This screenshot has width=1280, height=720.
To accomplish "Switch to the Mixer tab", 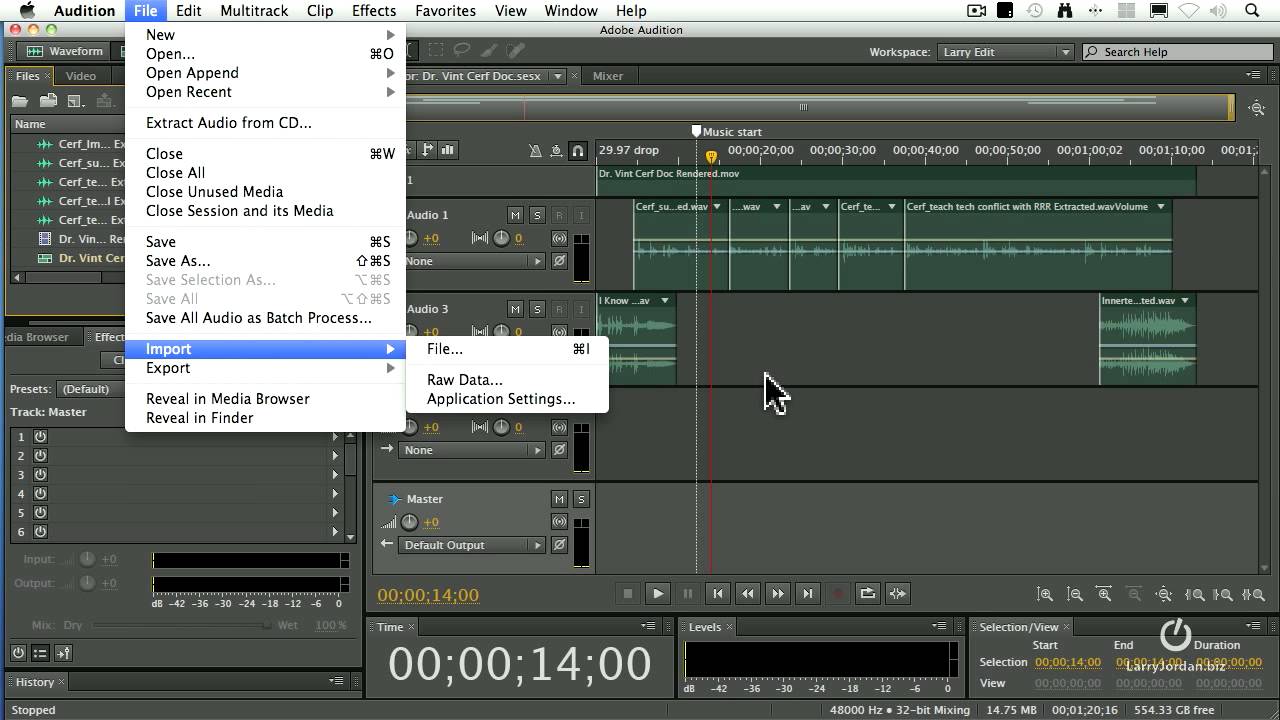I will tap(608, 76).
